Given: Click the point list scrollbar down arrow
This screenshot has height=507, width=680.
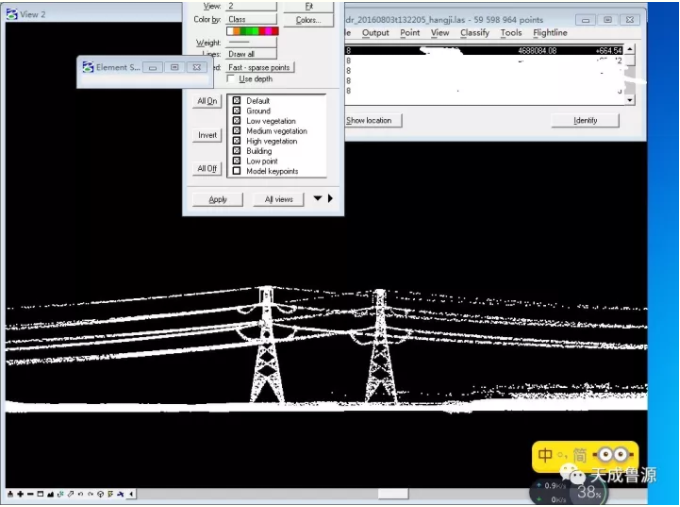Looking at the screenshot, I should [x=629, y=100].
